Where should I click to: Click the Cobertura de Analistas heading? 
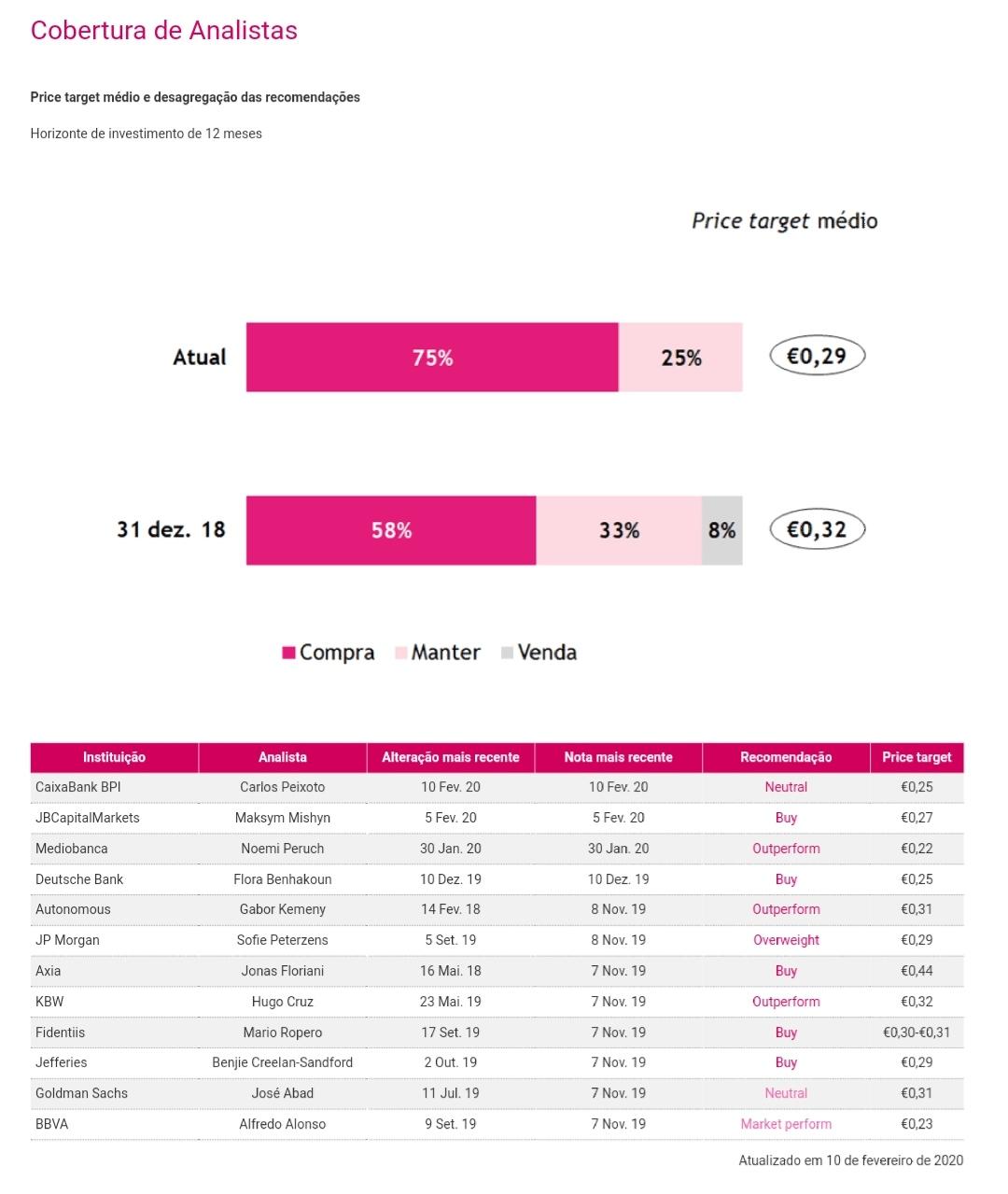click(163, 31)
